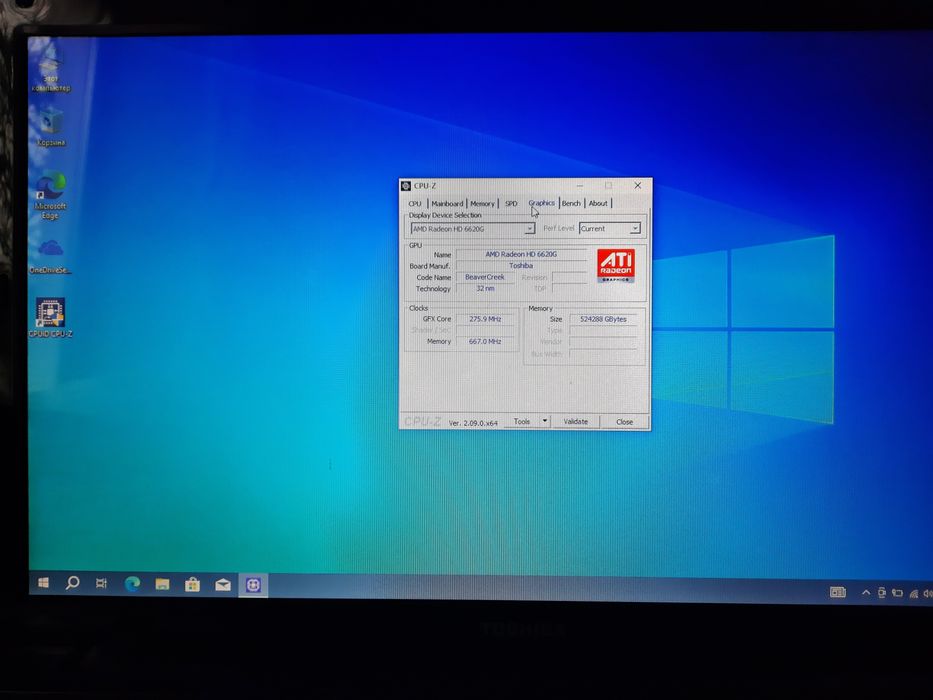Open the CPUID CPU-Z desktop shortcut
Screen dimensions: 933x700
click(51, 318)
